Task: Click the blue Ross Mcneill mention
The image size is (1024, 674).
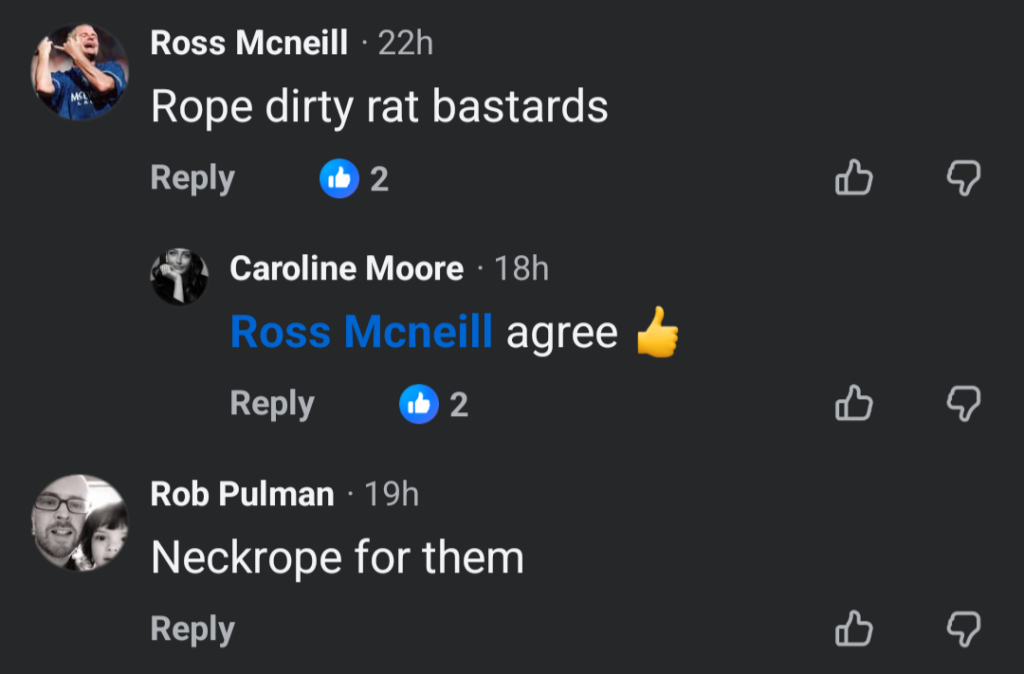Action: click(361, 332)
